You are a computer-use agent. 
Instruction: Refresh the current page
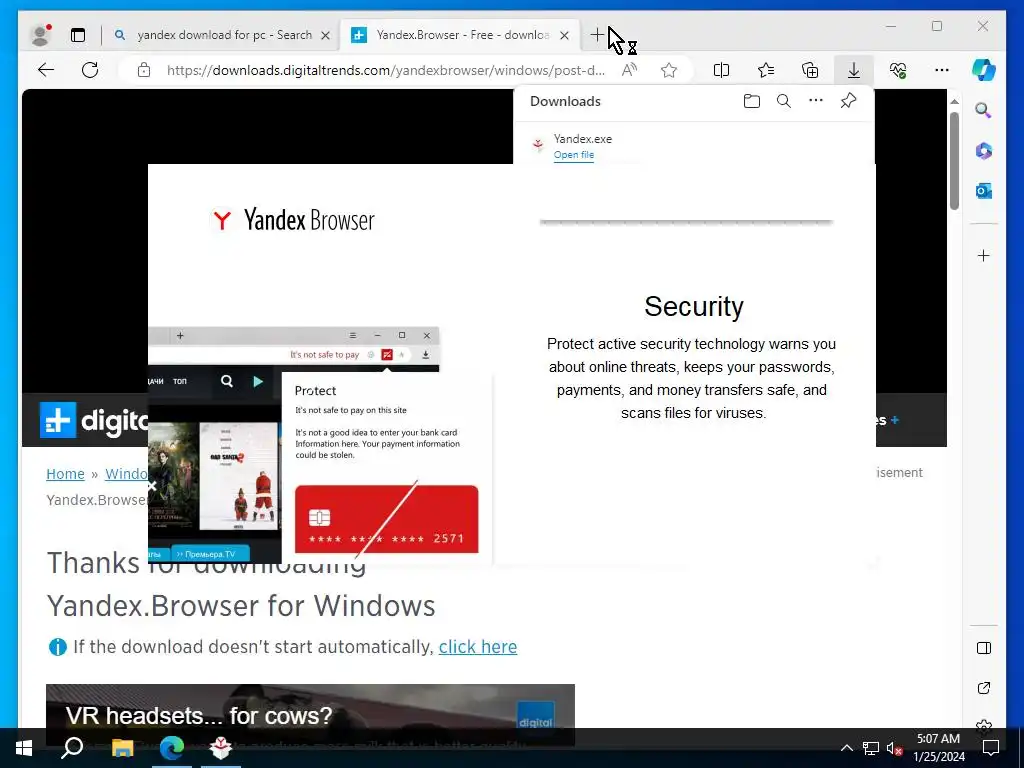(x=90, y=70)
